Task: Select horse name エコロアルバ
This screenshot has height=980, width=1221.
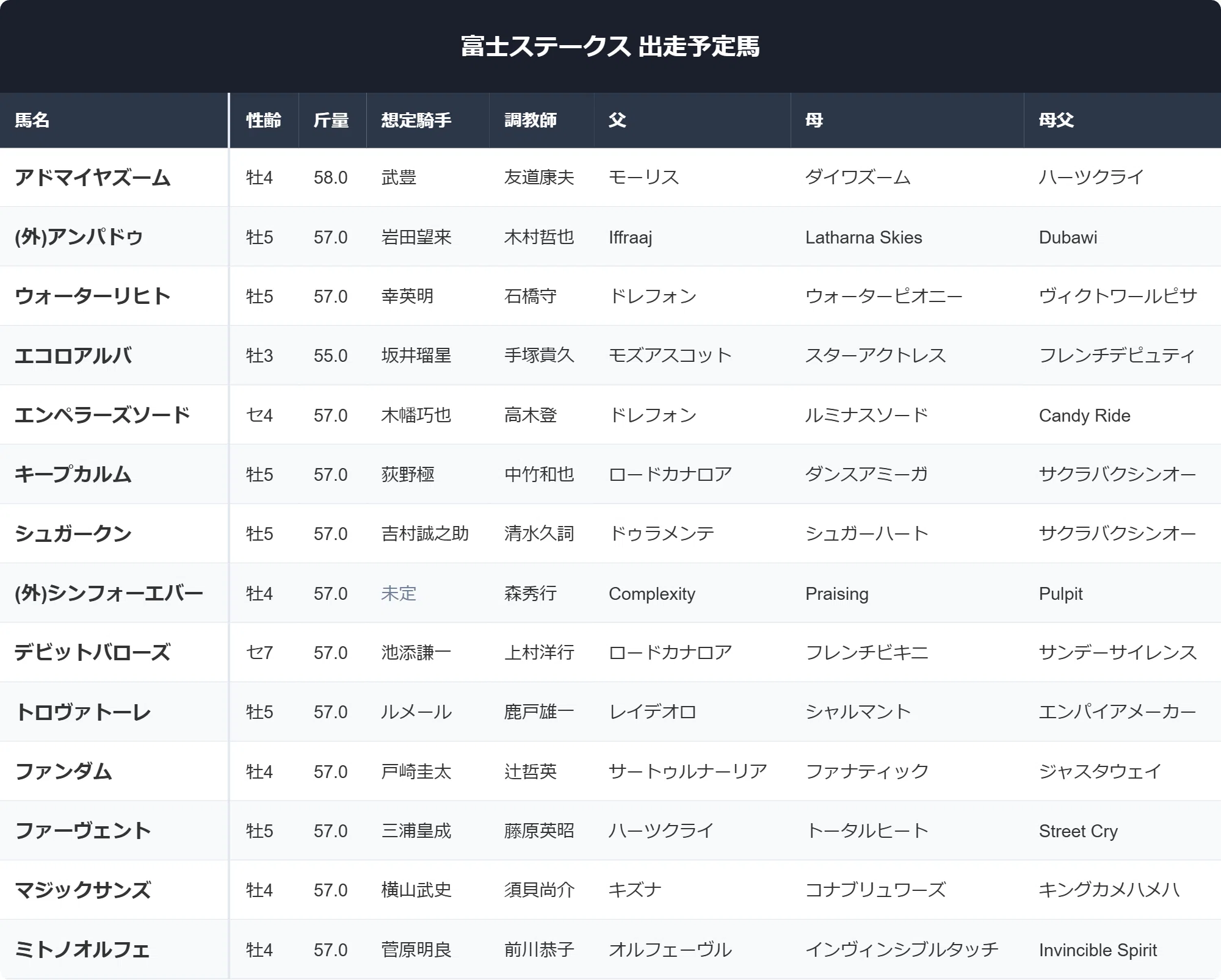Action: pos(73,356)
